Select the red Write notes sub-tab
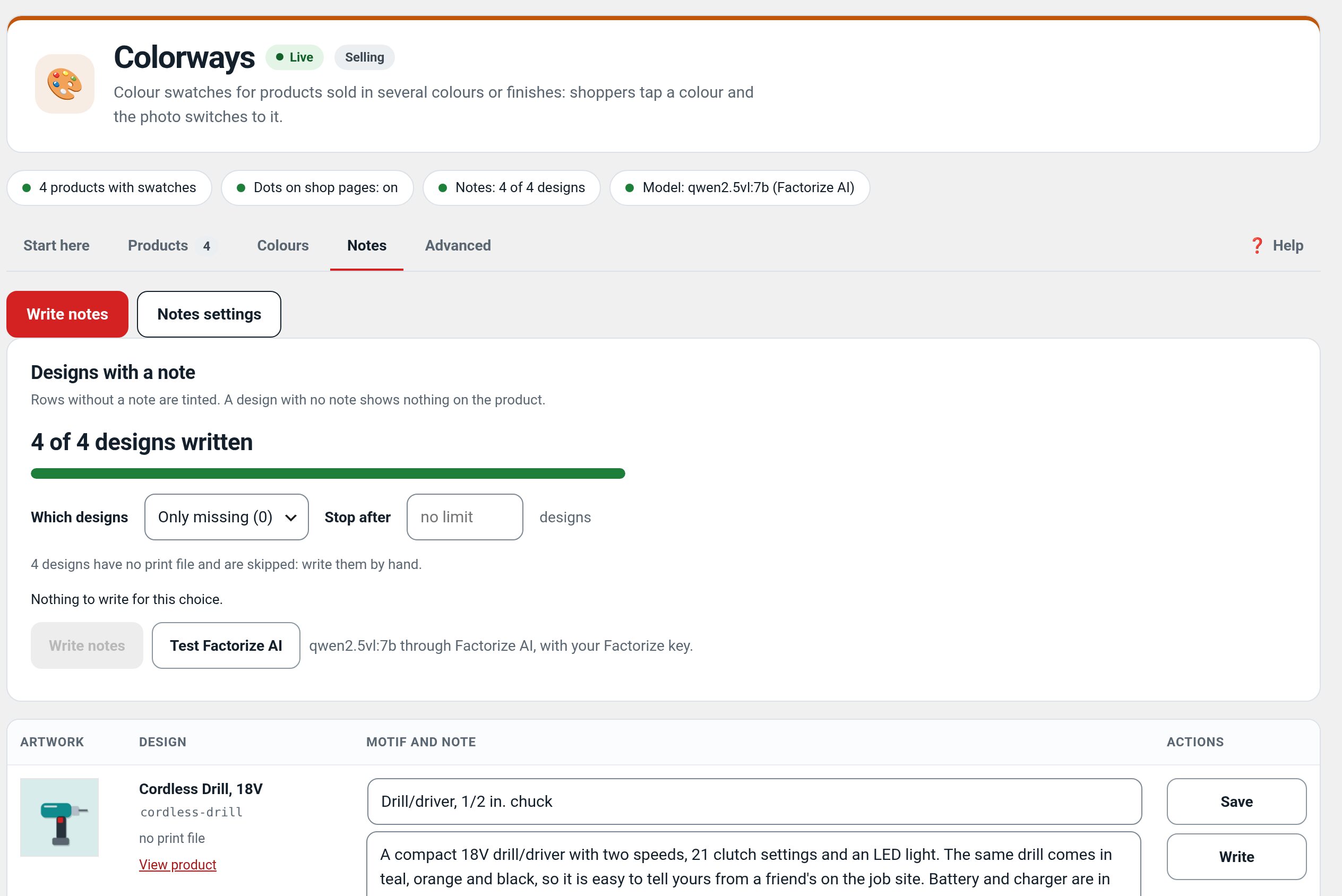The width and height of the screenshot is (1342, 896). tap(67, 314)
